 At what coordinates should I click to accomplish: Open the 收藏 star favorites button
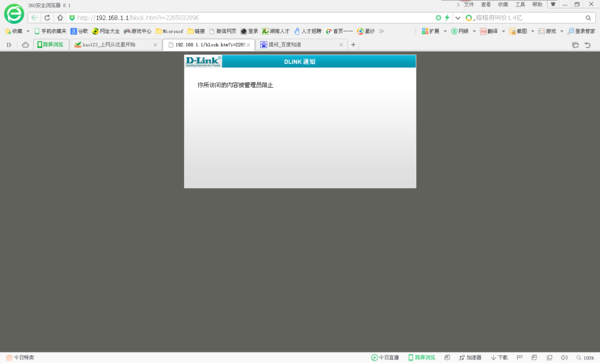14,31
